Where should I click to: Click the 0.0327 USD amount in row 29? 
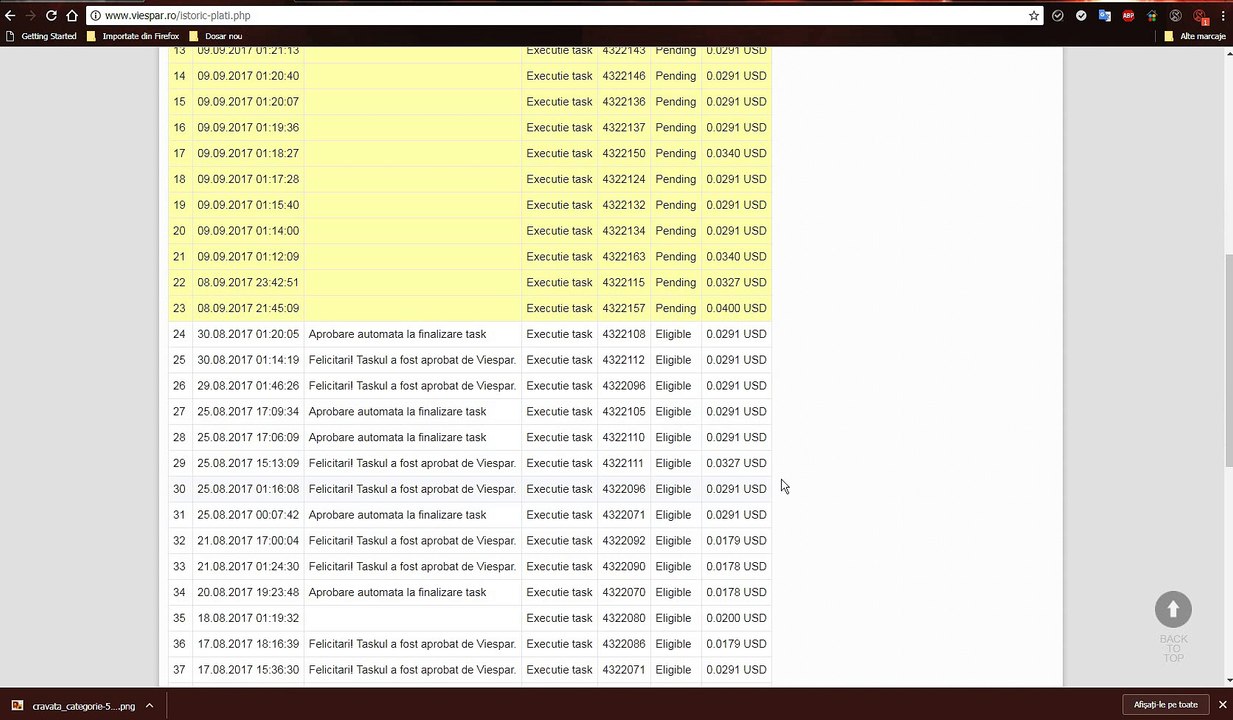coord(736,463)
